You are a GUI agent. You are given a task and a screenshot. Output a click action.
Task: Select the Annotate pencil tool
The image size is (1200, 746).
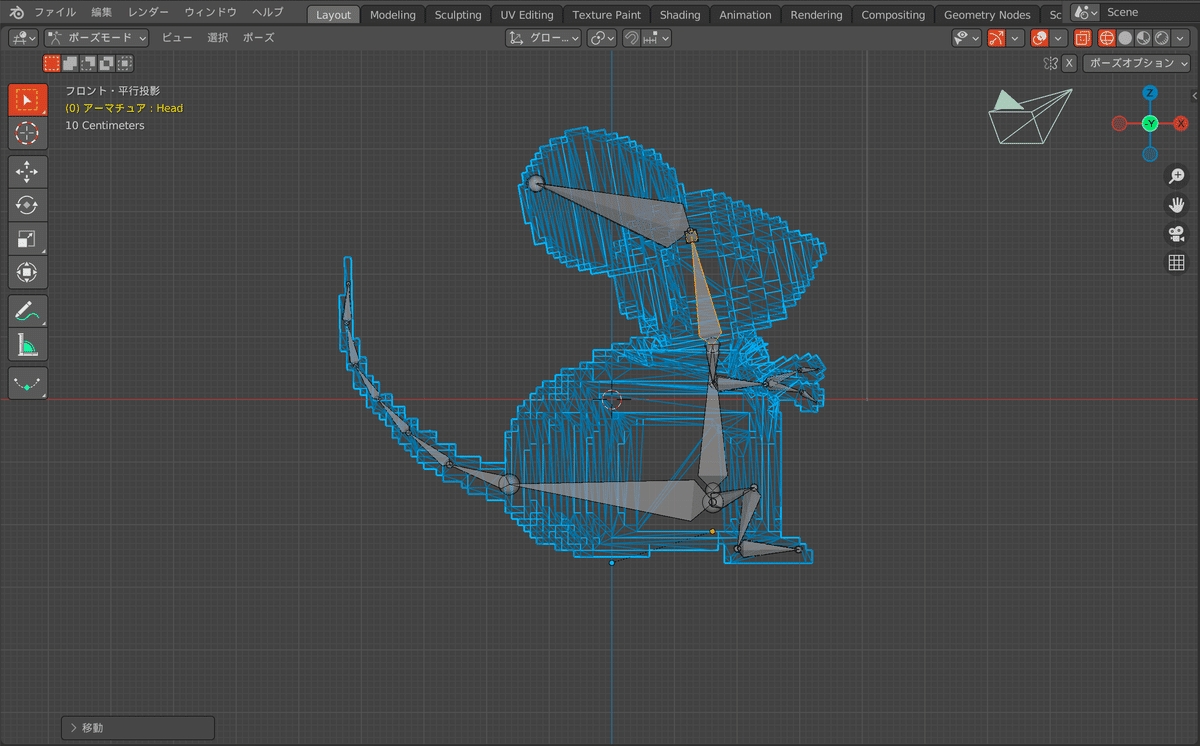click(x=27, y=311)
